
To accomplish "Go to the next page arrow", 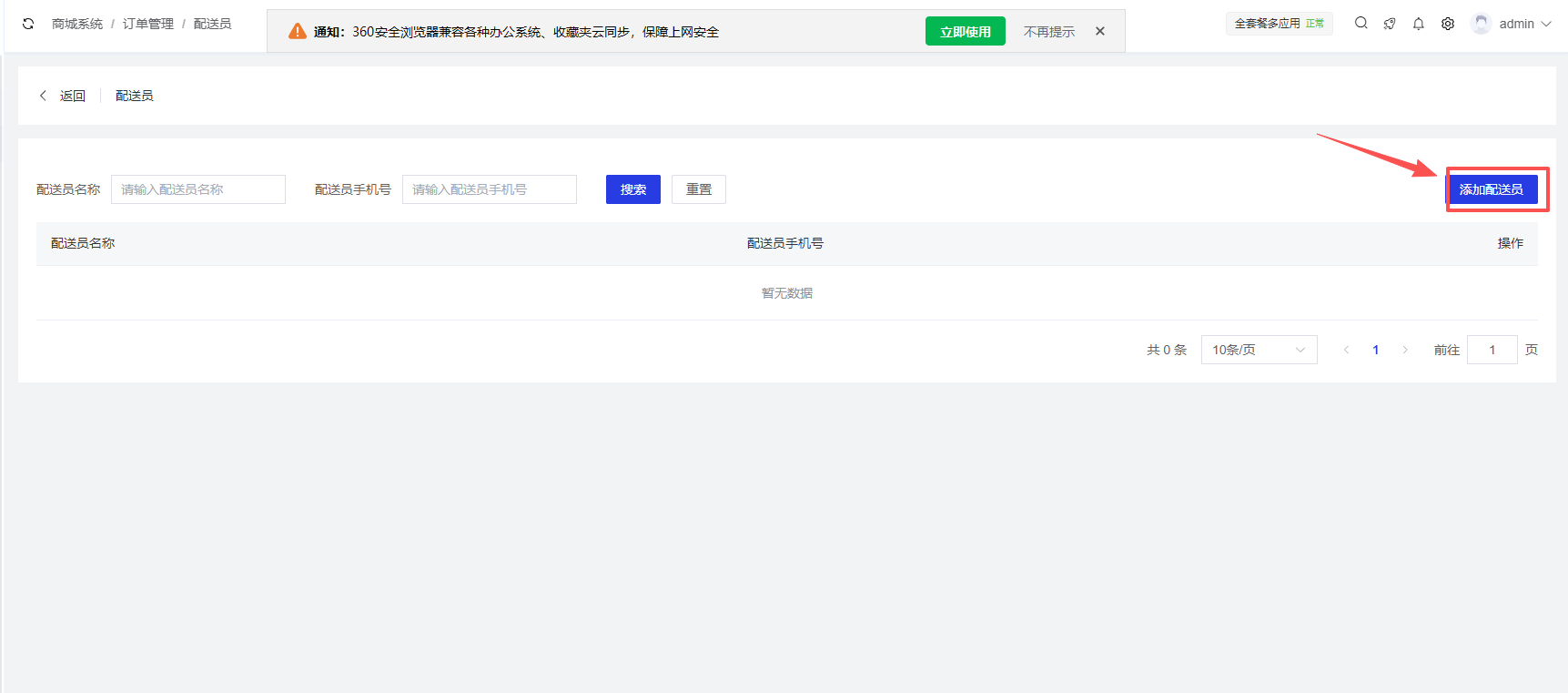I will 1405,350.
